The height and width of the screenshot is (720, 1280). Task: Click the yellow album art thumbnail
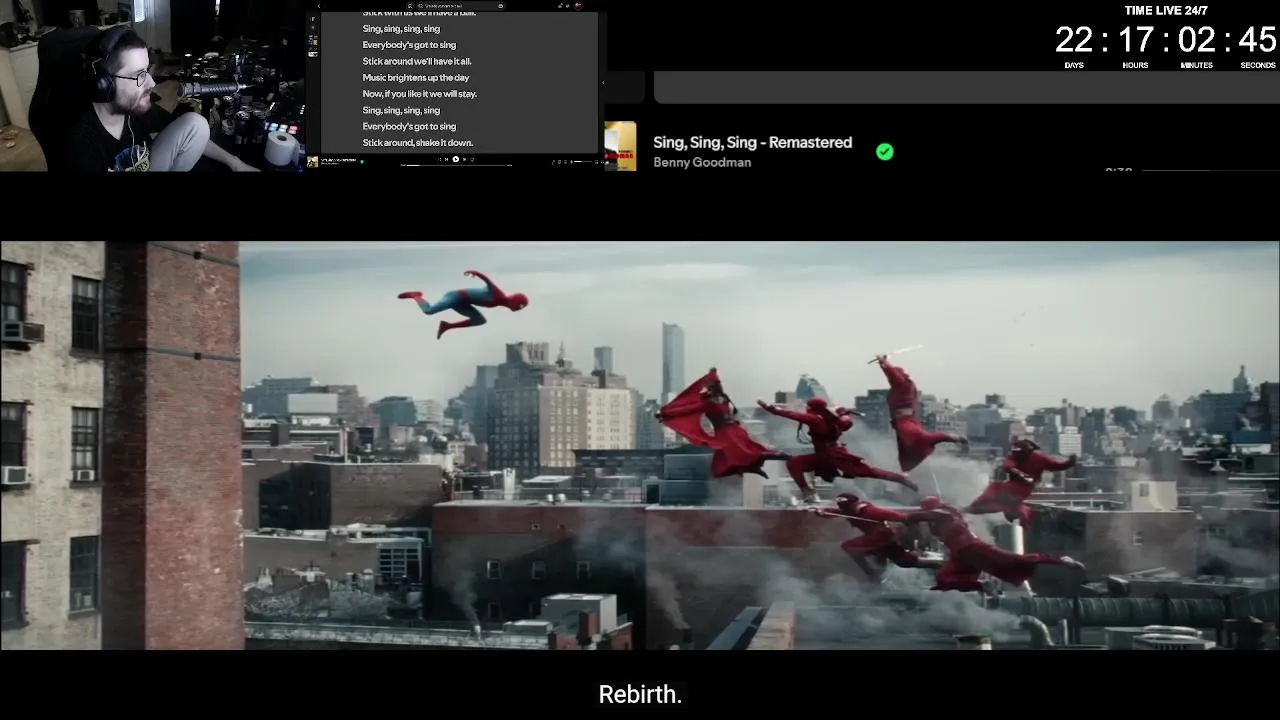[x=620, y=146]
